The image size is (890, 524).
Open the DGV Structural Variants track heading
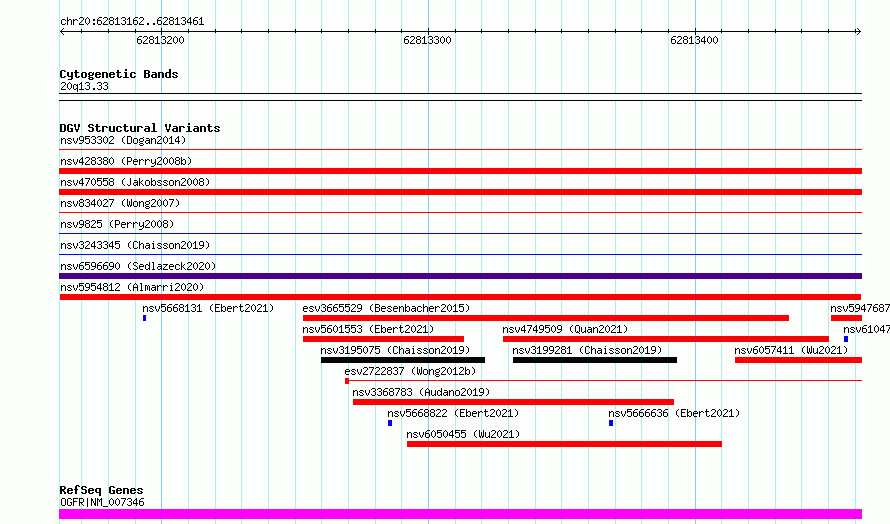[x=140, y=128]
